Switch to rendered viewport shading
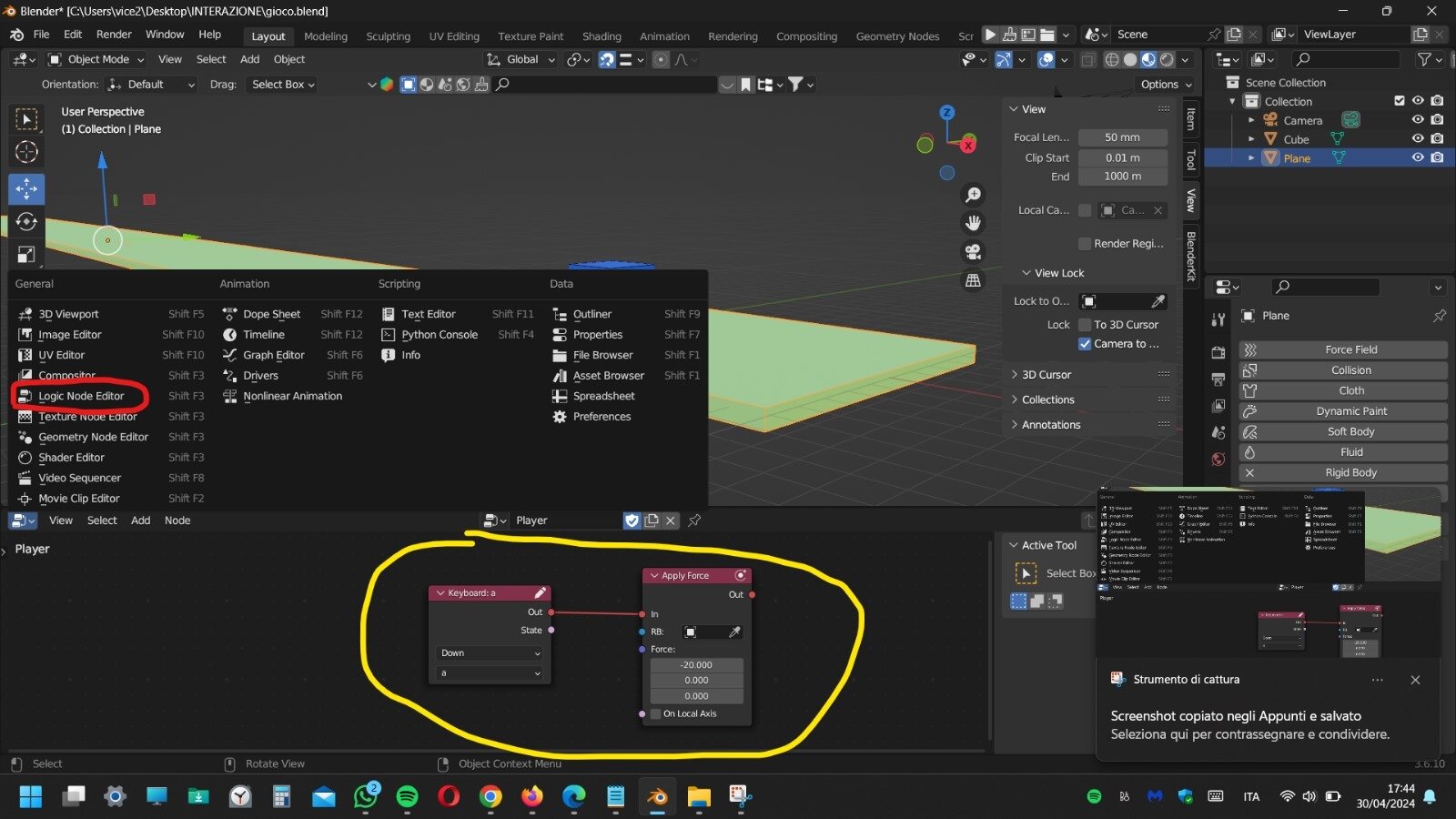 tap(1167, 59)
